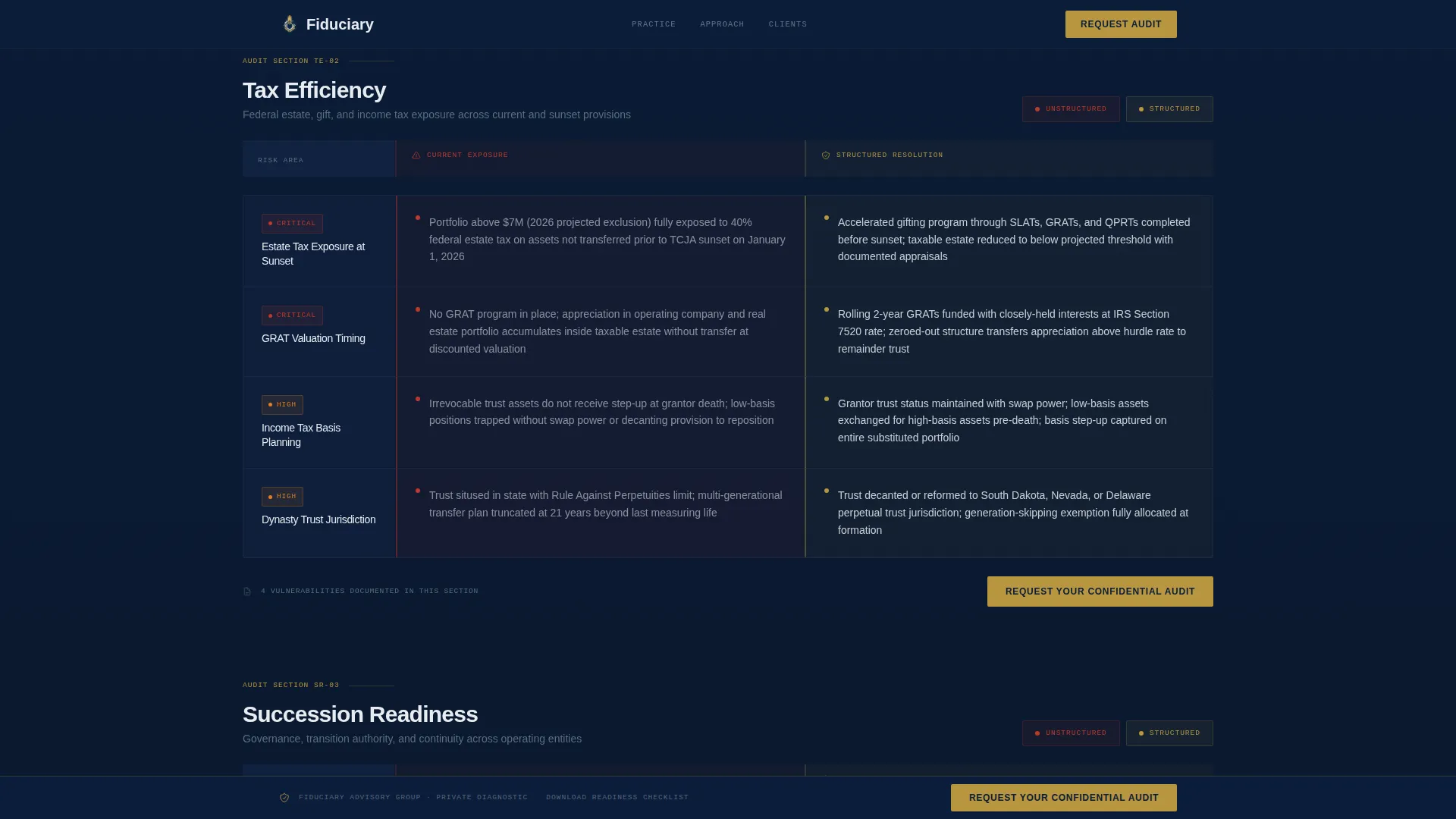Click the Tax Efficiency heading
Viewport: 1456px width, 819px height.
point(314,90)
